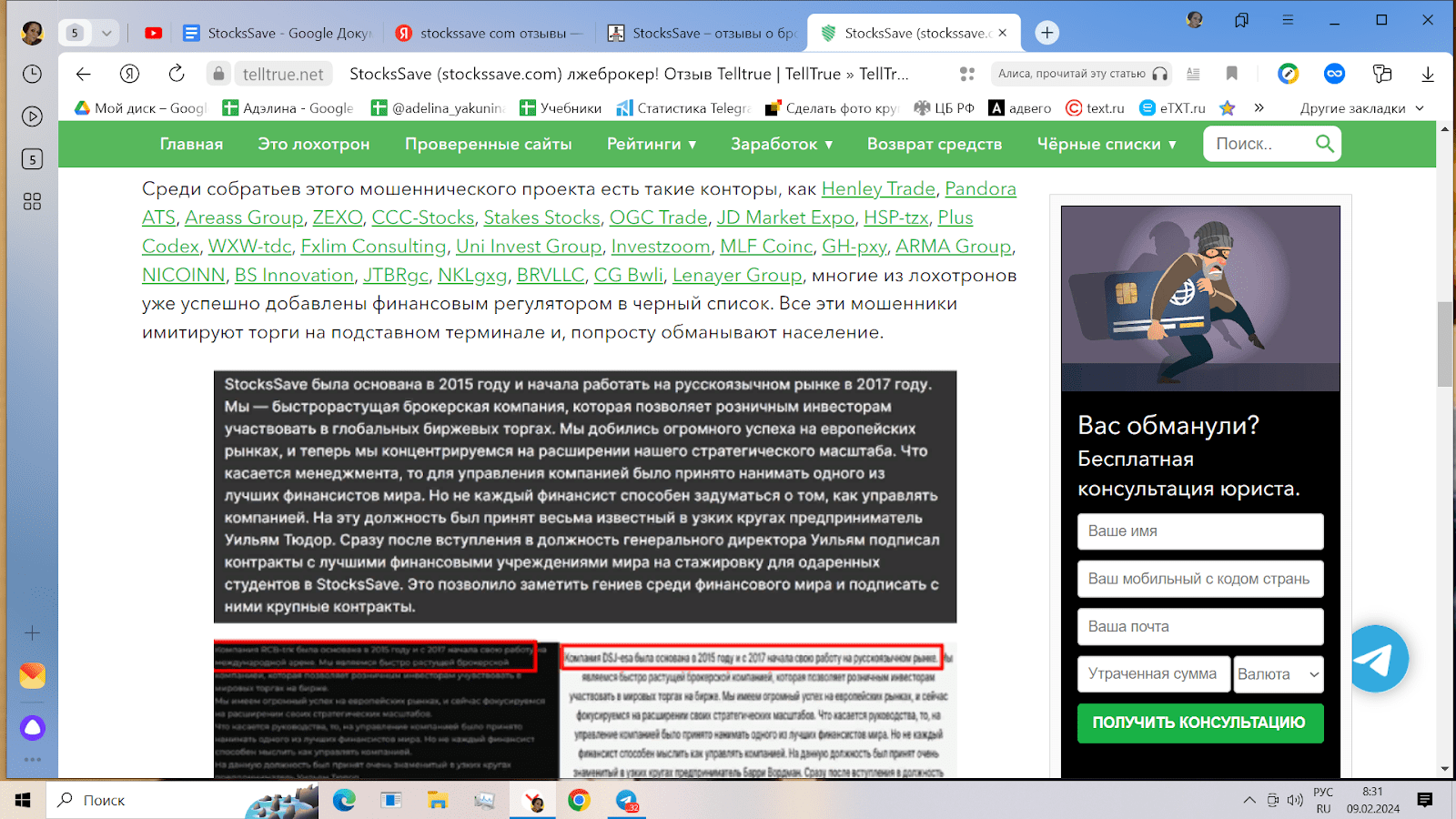Open Мой диск Google bookmark
This screenshot has width=1456, height=819.
click(x=141, y=107)
